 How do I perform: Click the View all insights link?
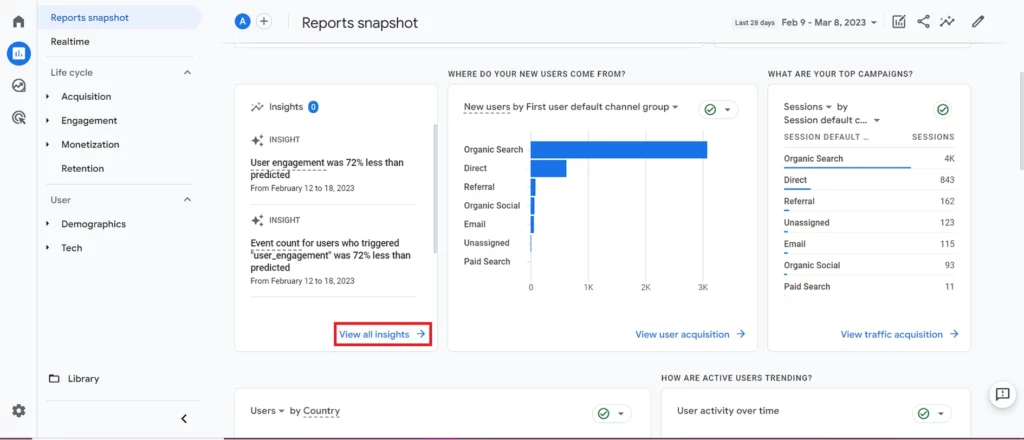pos(383,334)
